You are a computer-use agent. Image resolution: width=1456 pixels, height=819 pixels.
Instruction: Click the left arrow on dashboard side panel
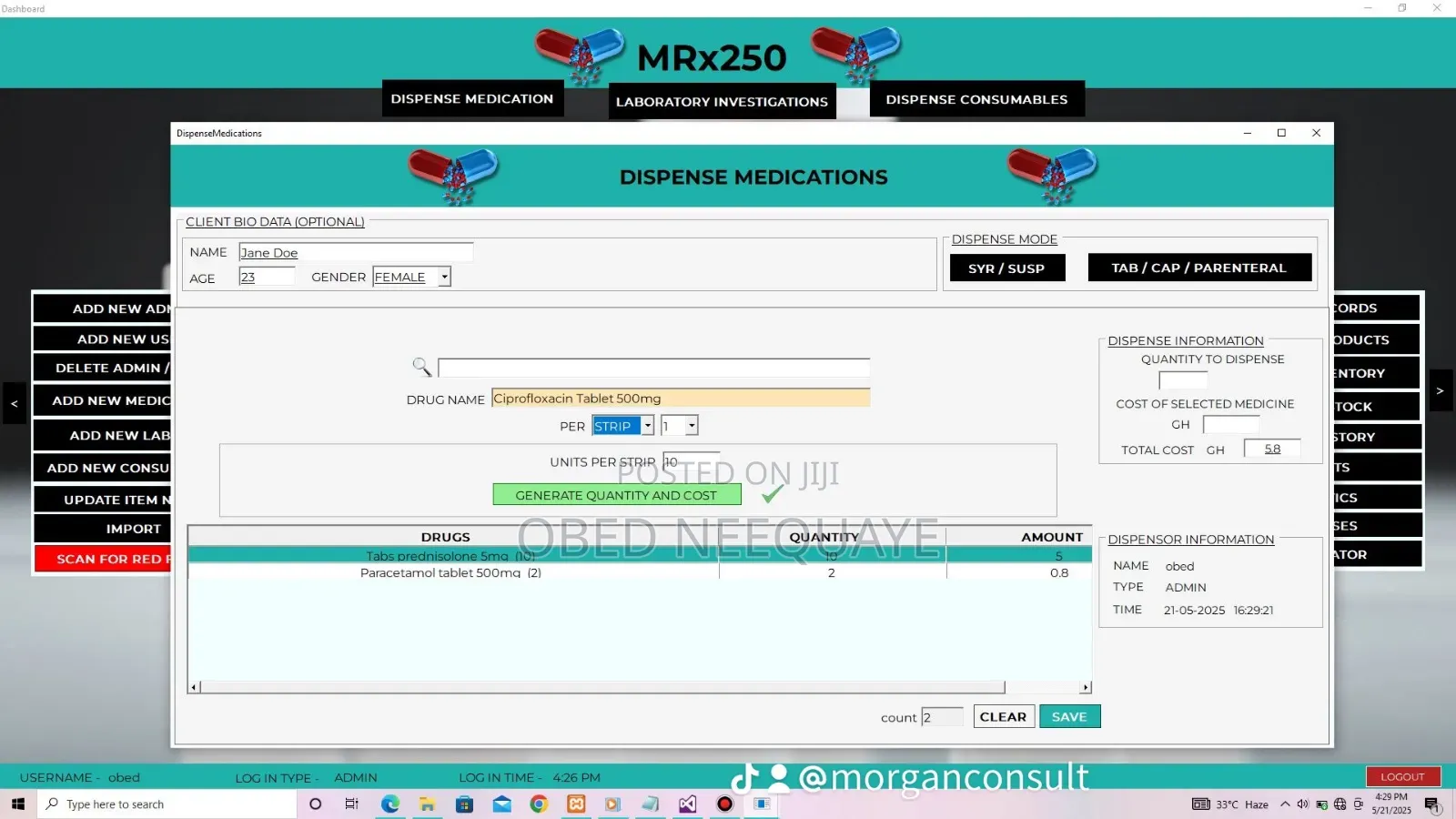[x=14, y=403]
